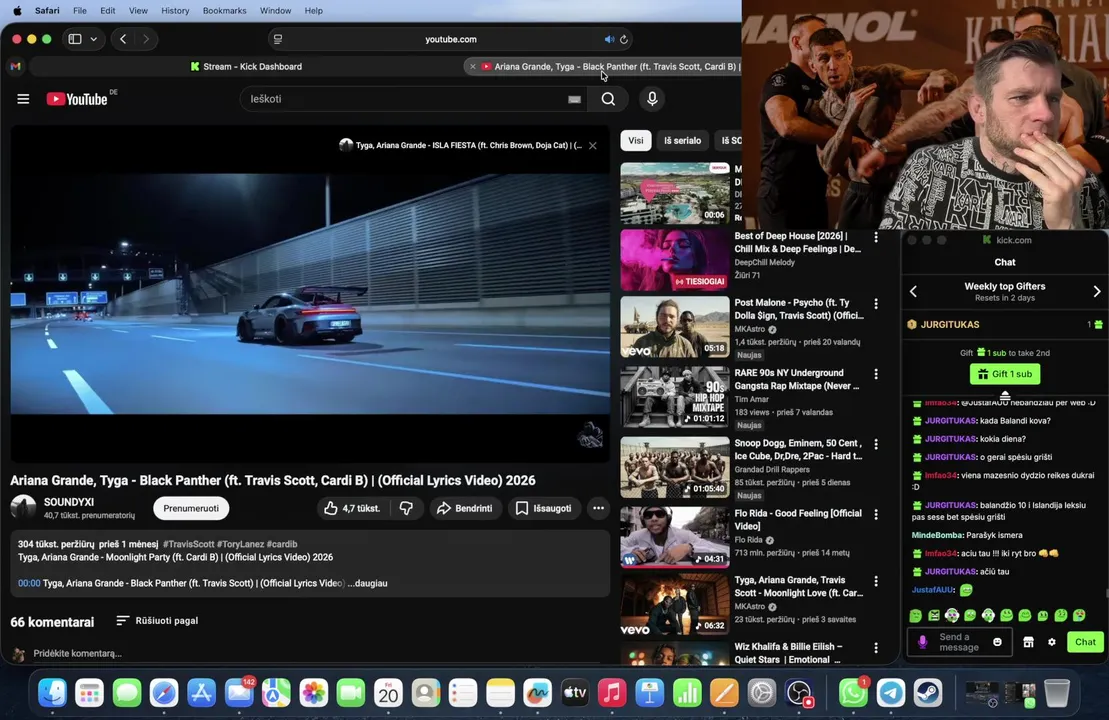Click the YouTube search magnifier button
The height and width of the screenshot is (720, 1109).
pos(608,99)
